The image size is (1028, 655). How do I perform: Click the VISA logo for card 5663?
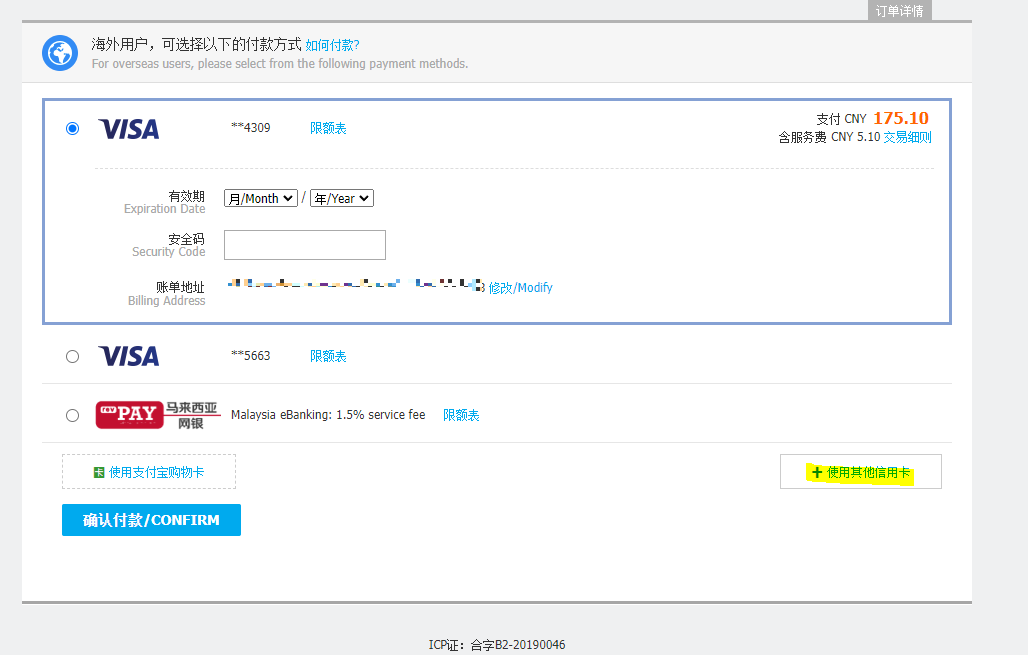(x=128, y=356)
